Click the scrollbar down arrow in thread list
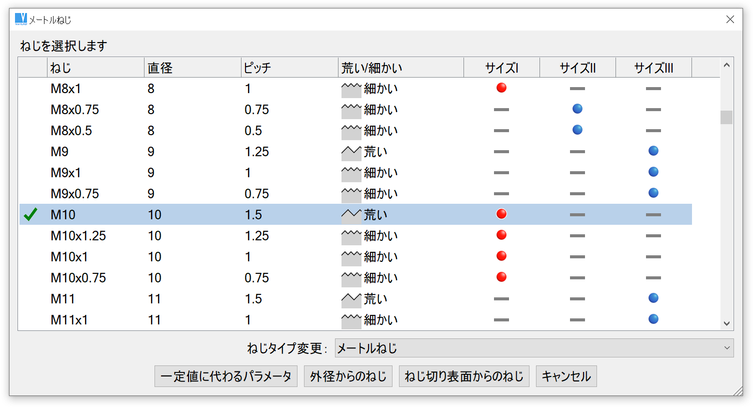 [727, 322]
